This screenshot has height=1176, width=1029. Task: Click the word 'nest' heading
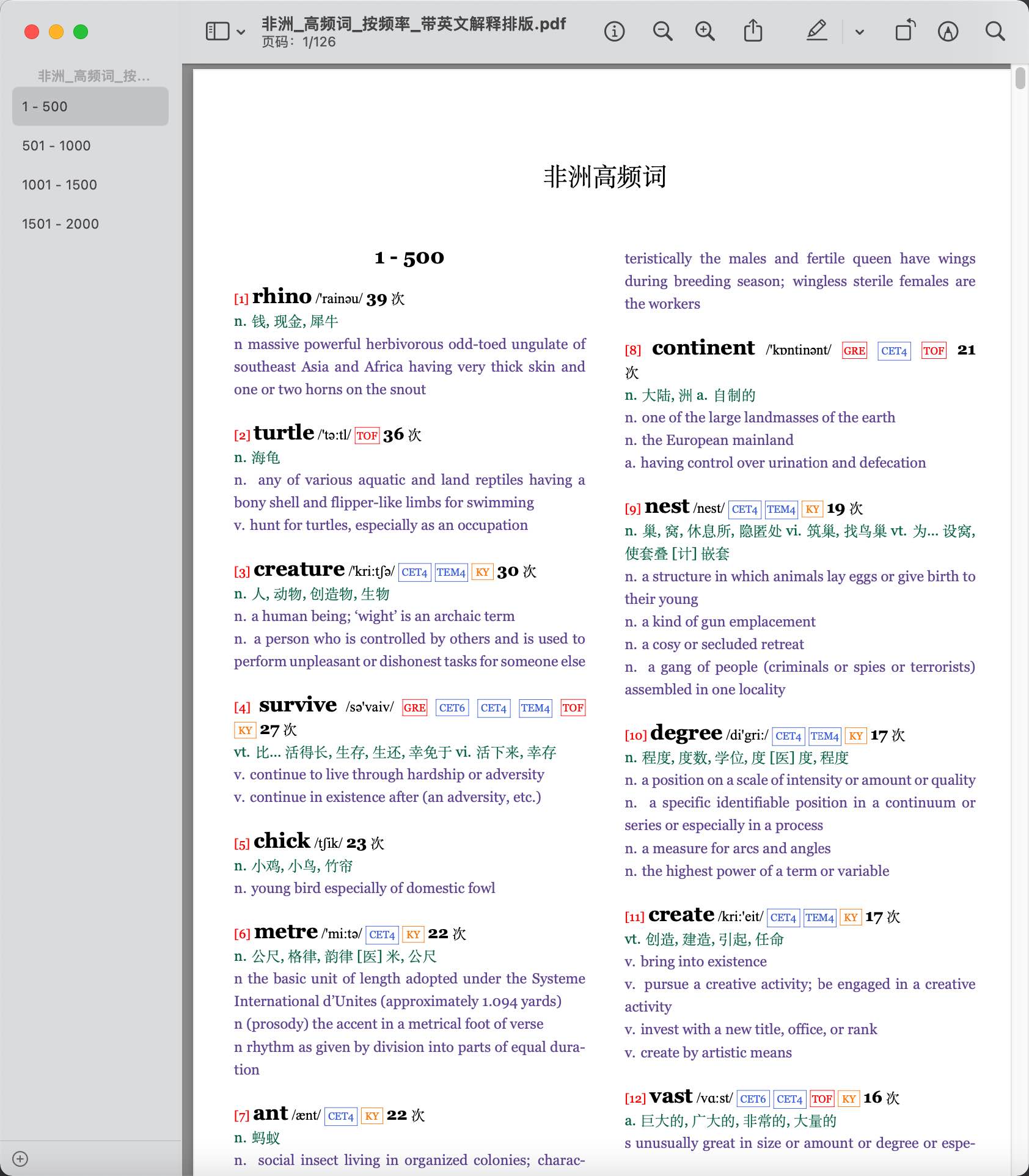click(x=667, y=506)
